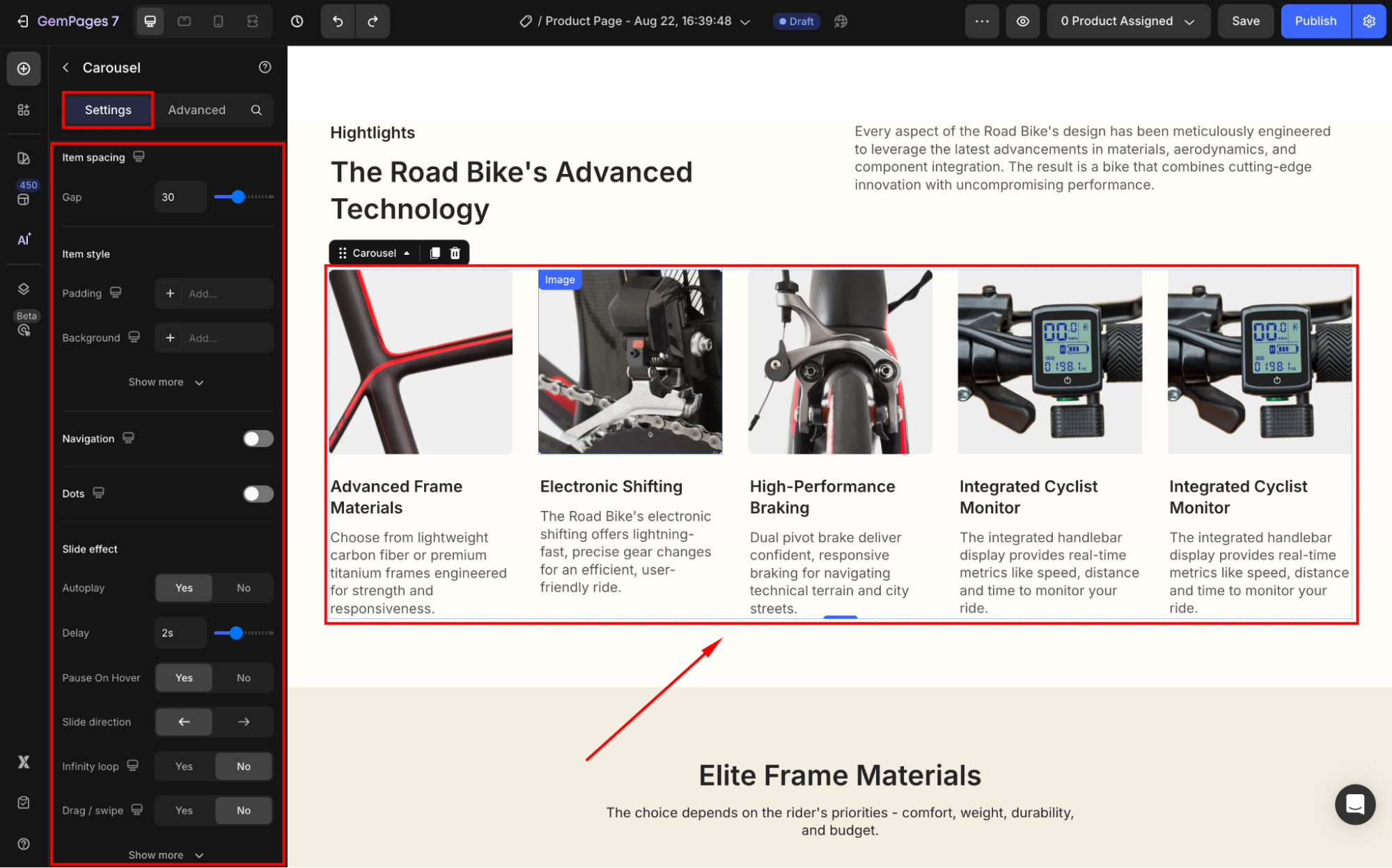
Task: Enable the Dots toggle
Action: pos(258,494)
